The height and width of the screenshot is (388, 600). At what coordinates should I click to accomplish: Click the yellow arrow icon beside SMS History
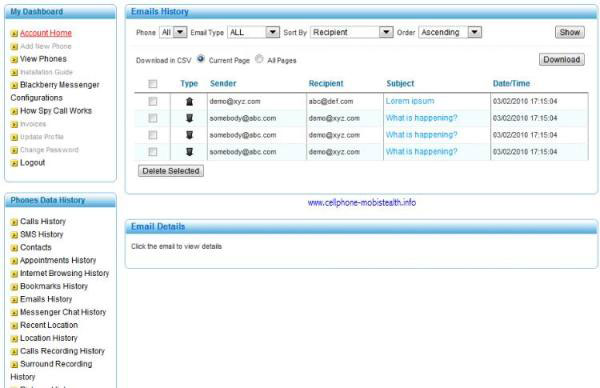point(14,235)
